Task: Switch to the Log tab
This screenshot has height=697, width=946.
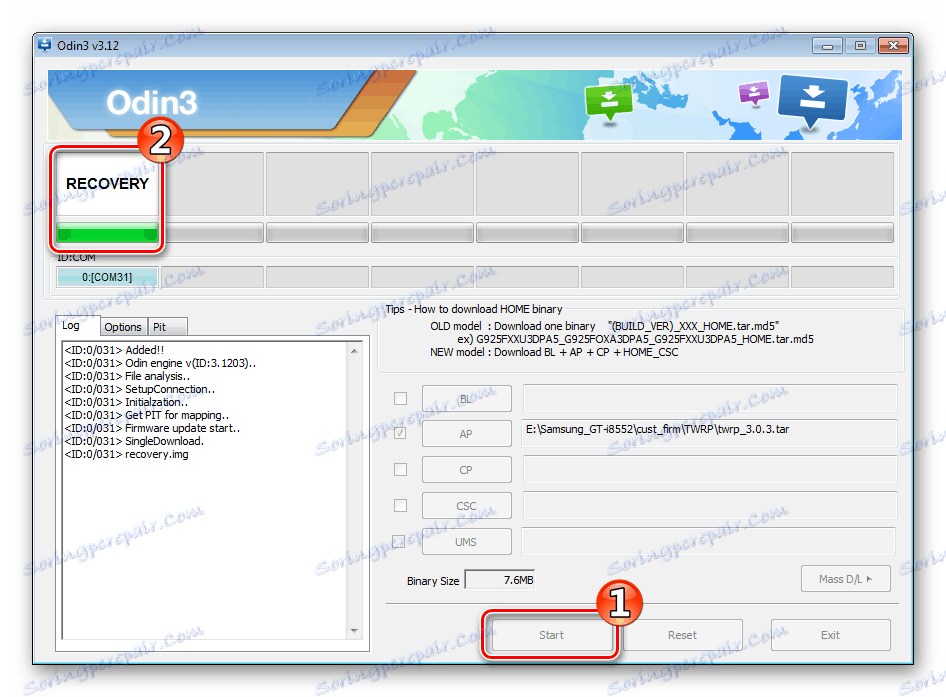Action: [77, 325]
